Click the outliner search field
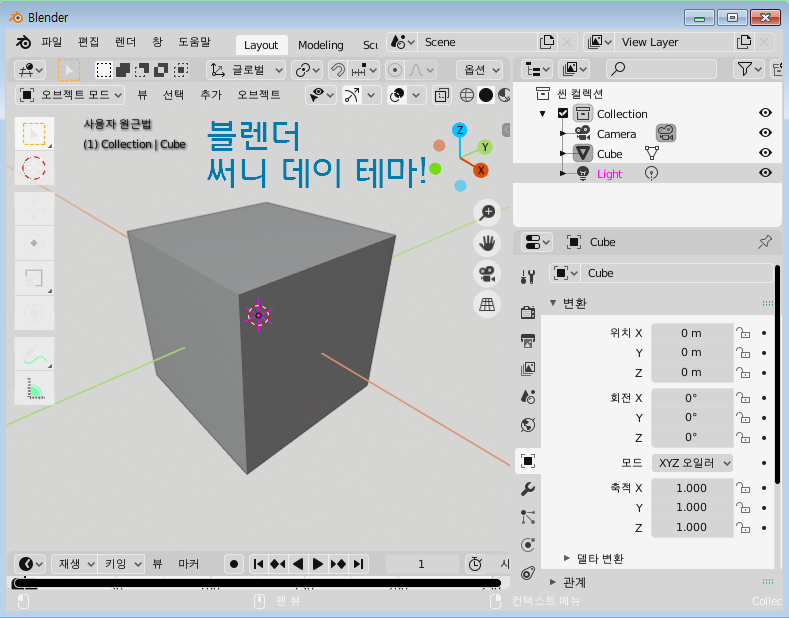Image resolution: width=789 pixels, height=618 pixels. (661, 69)
